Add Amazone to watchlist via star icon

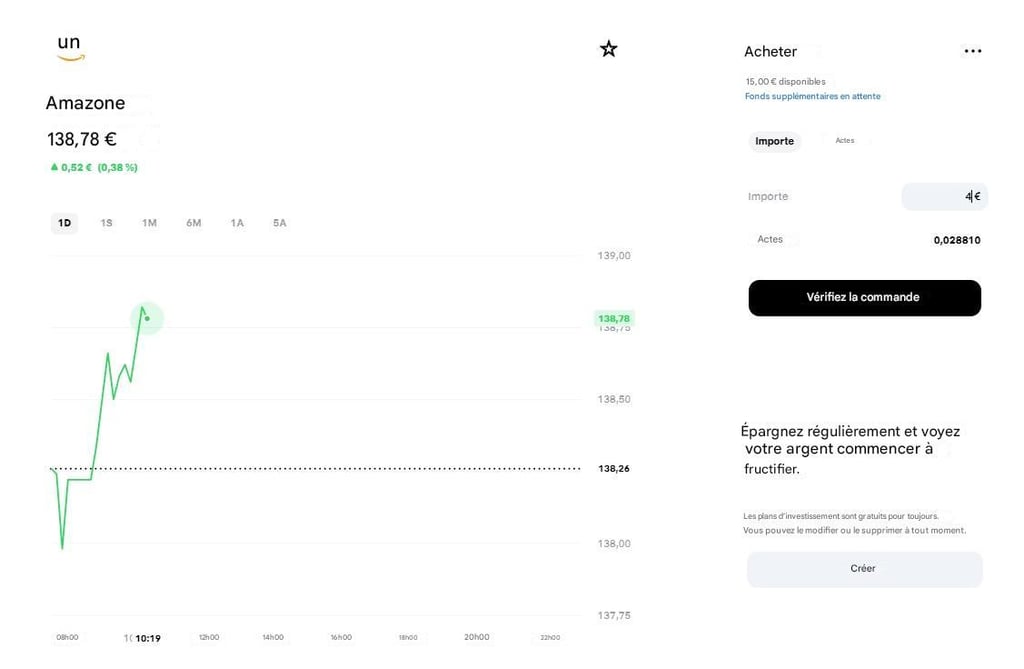(x=608, y=47)
